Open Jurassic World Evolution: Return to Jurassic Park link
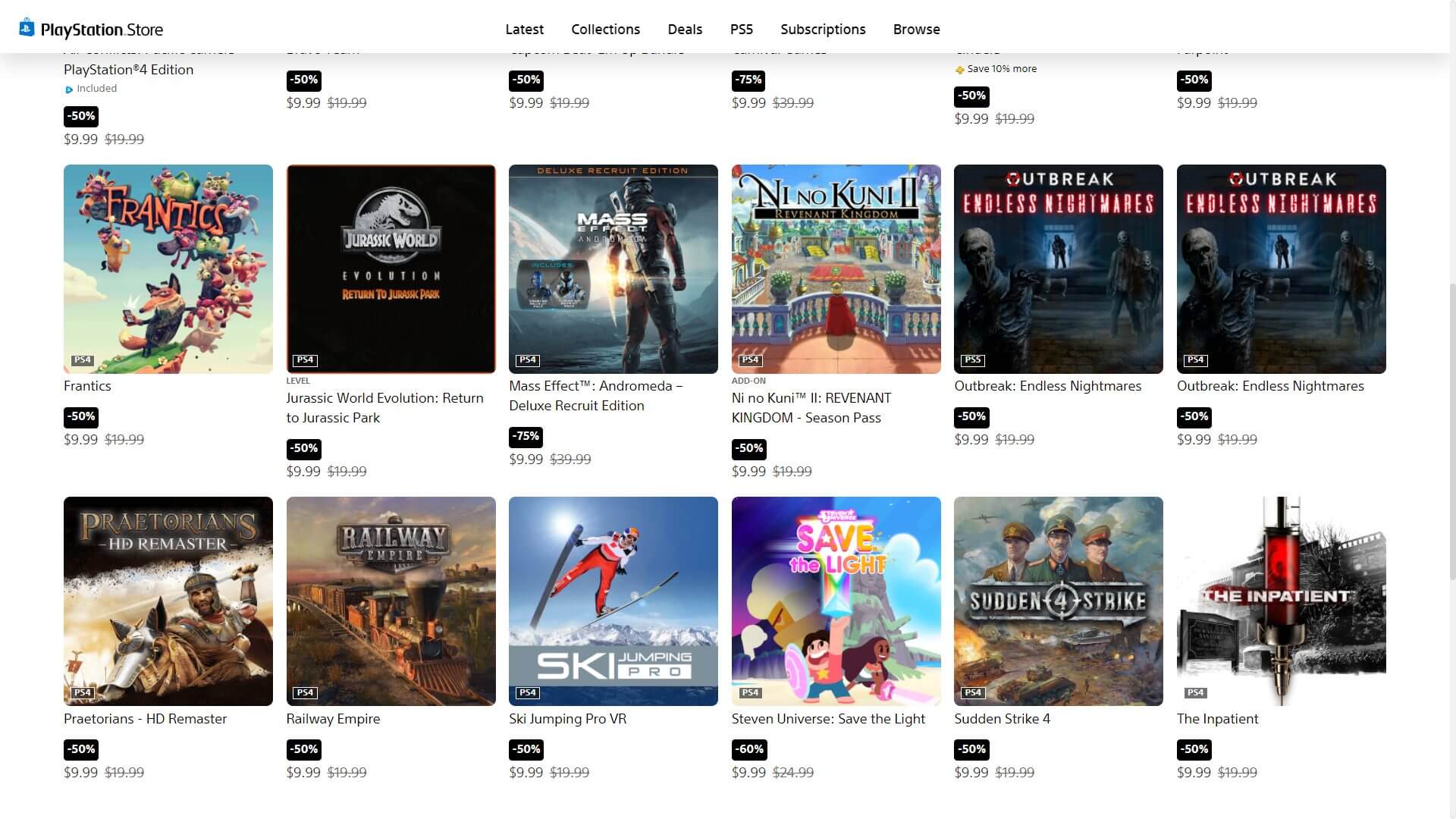 click(x=384, y=407)
